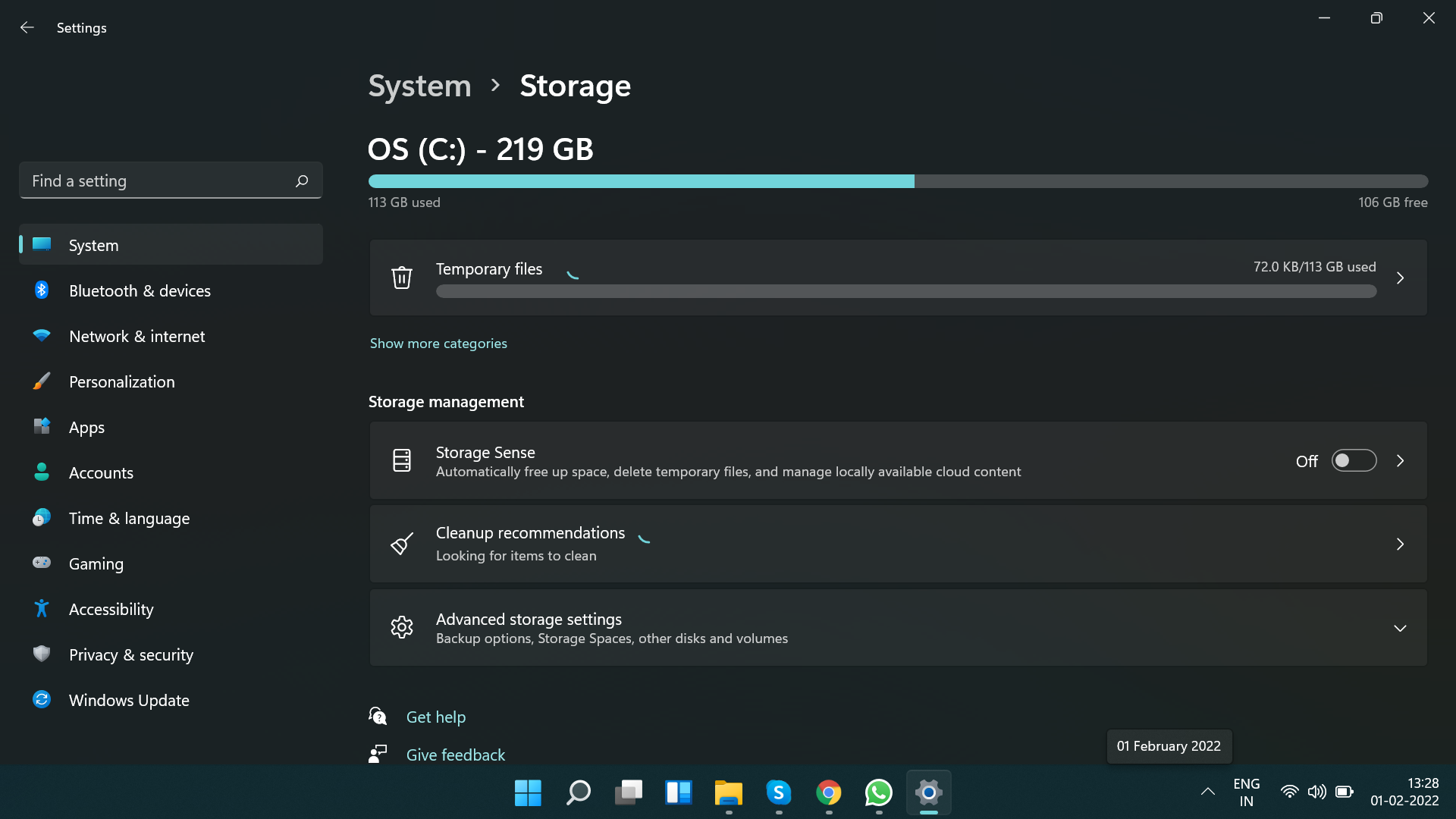Image resolution: width=1456 pixels, height=819 pixels.
Task: Show hidden system tray icons
Action: pos(1208,792)
